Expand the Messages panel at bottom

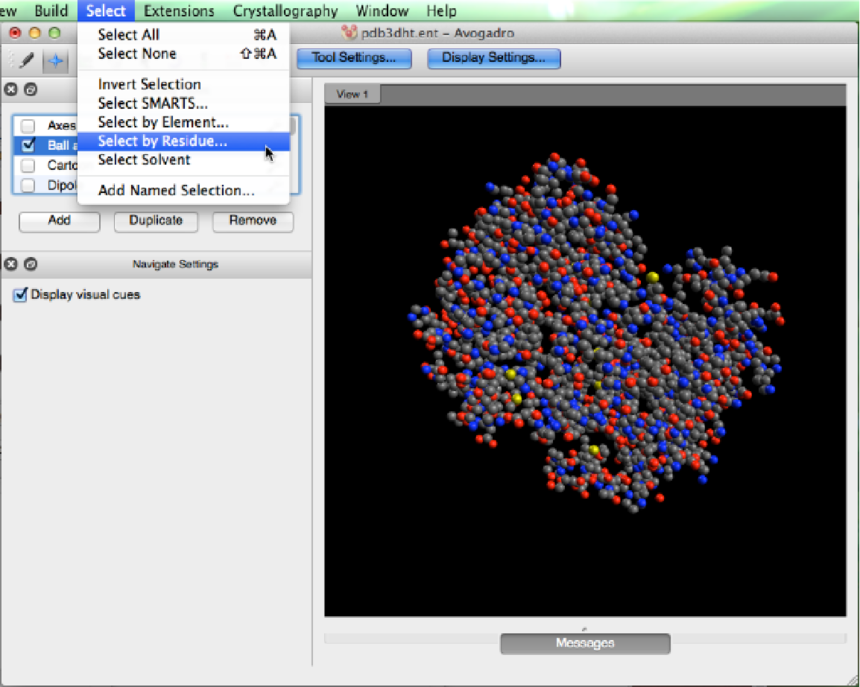tap(585, 643)
